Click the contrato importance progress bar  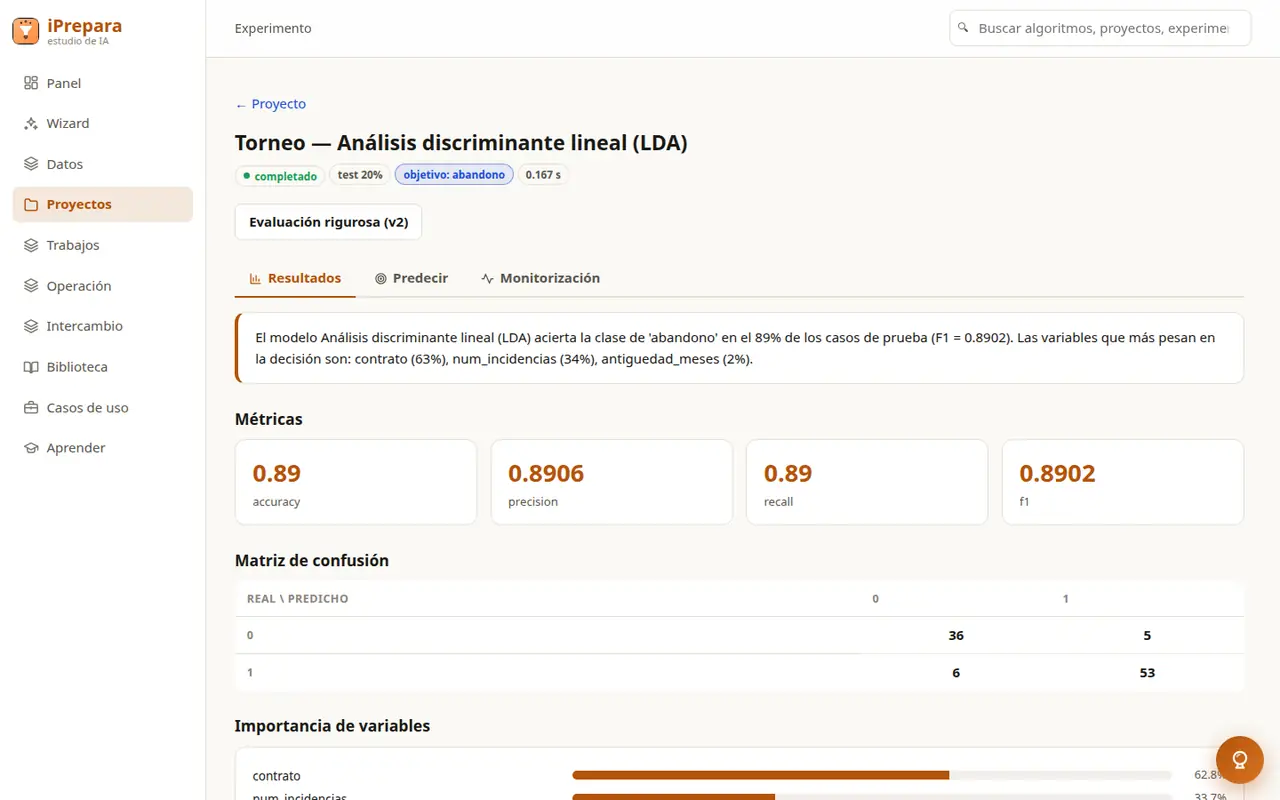[x=872, y=775]
